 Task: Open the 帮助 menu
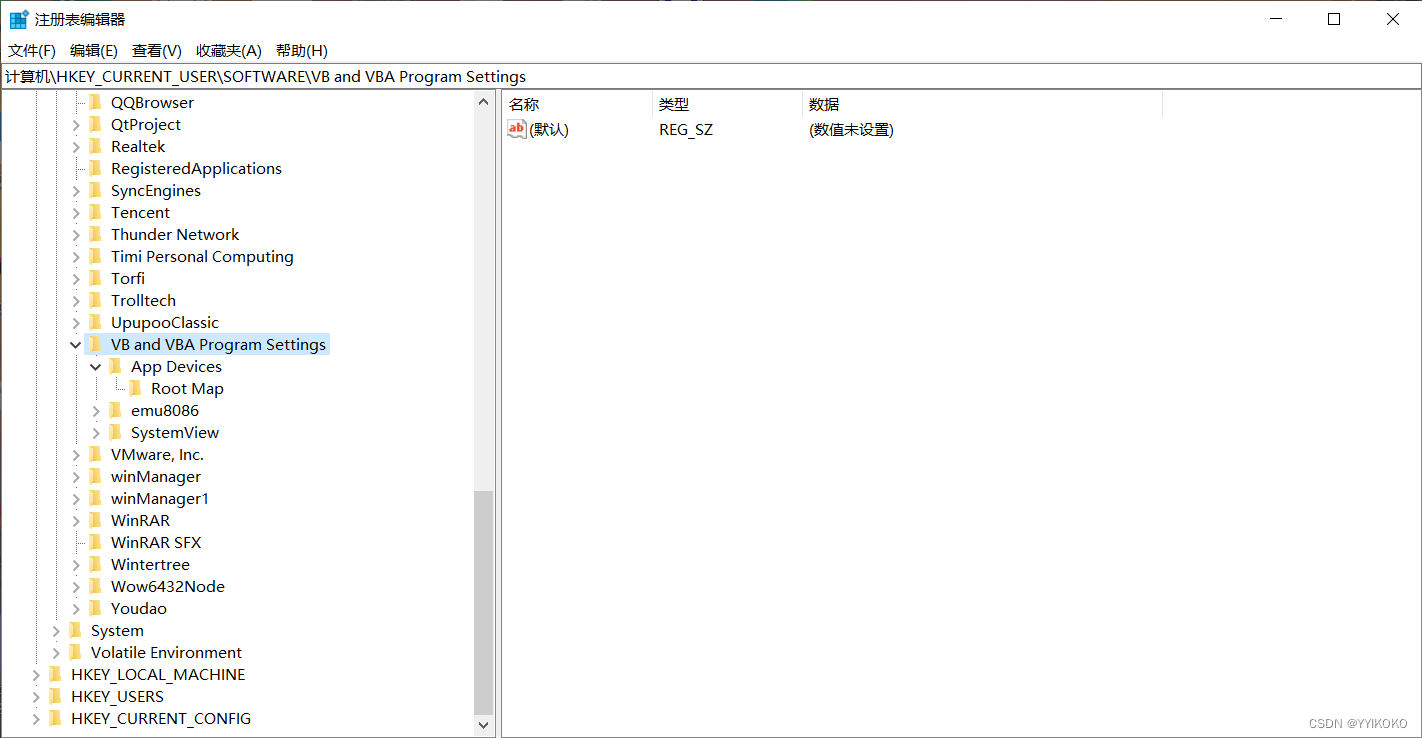pyautogui.click(x=301, y=50)
